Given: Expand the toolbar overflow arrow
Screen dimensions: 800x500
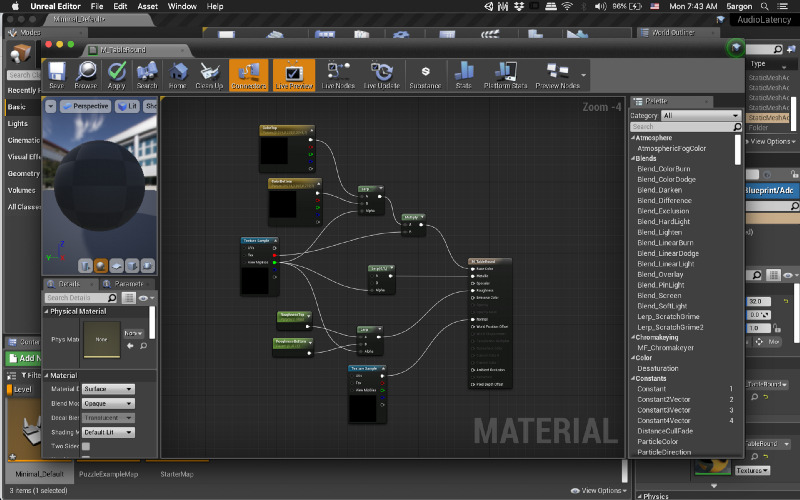Looking at the screenshot, I should (x=584, y=75).
